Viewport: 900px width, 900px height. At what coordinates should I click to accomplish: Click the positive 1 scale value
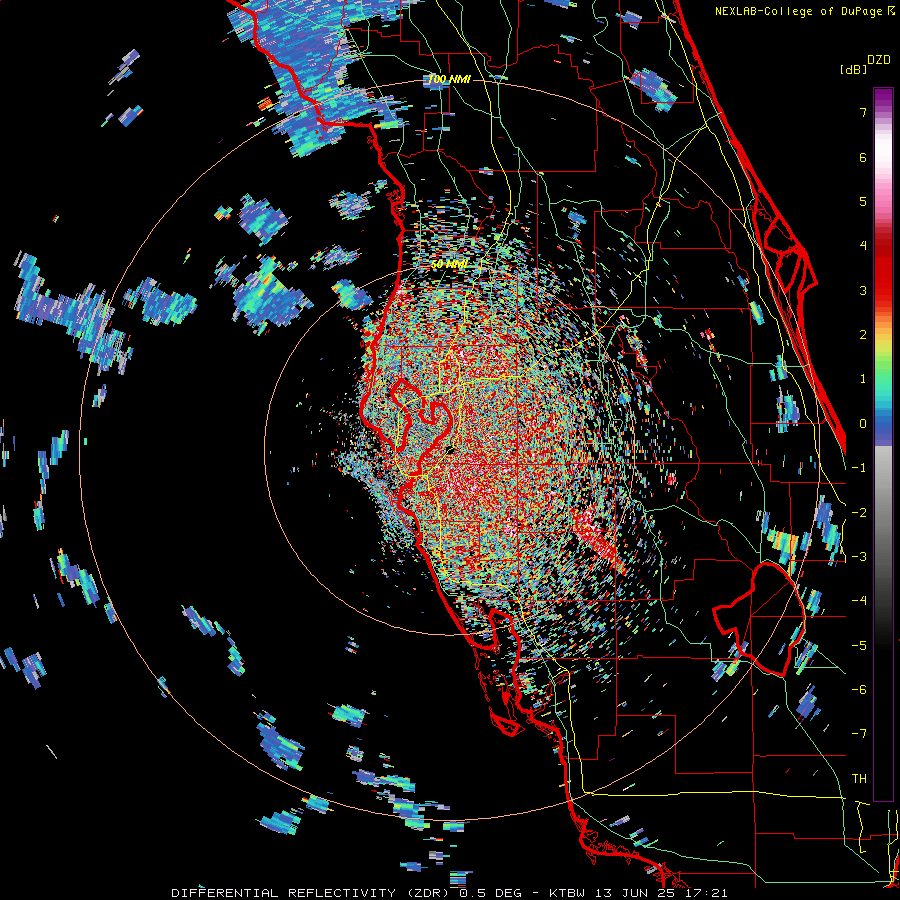863,379
